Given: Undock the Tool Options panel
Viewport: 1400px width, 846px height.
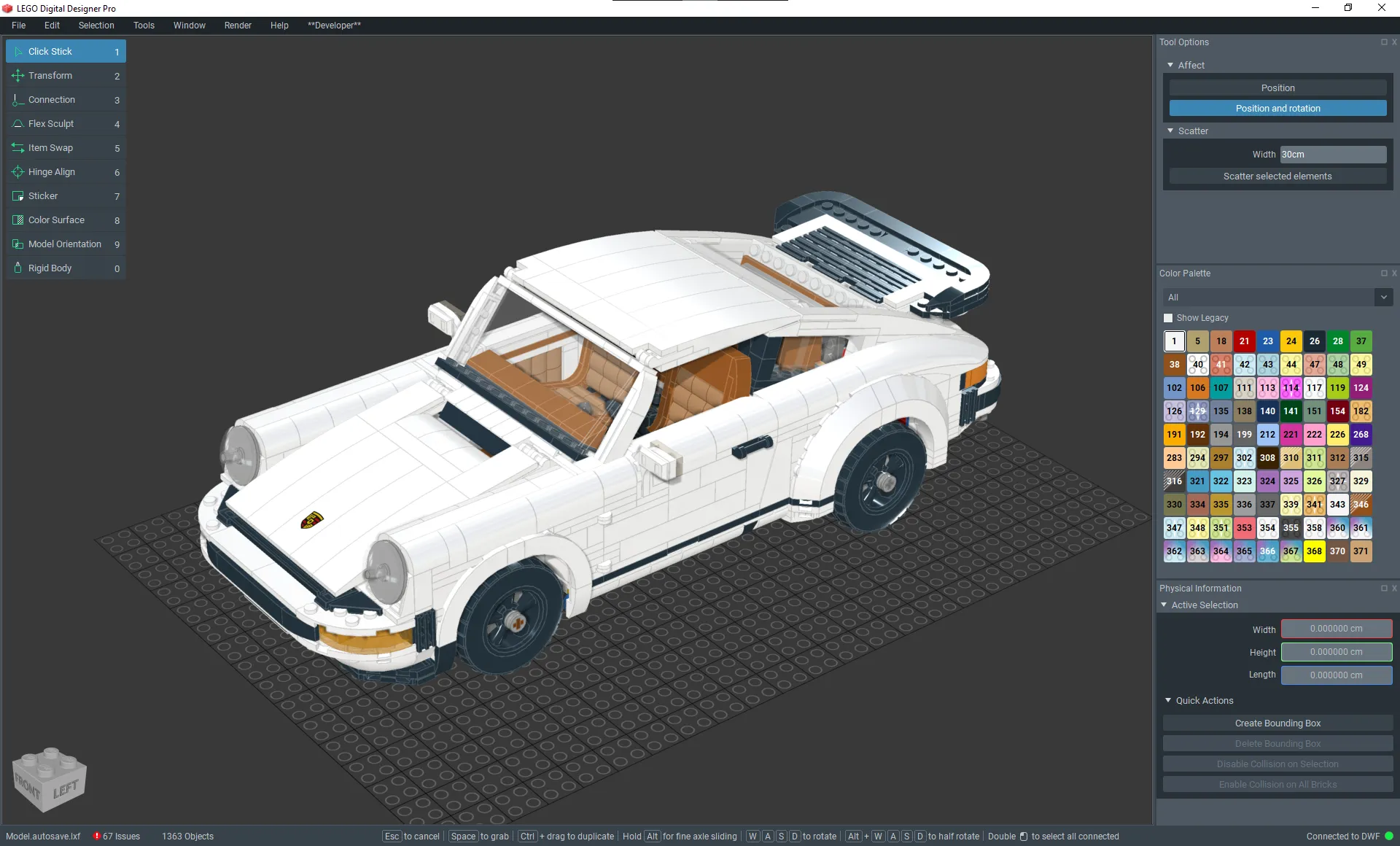Looking at the screenshot, I should coord(1384,42).
